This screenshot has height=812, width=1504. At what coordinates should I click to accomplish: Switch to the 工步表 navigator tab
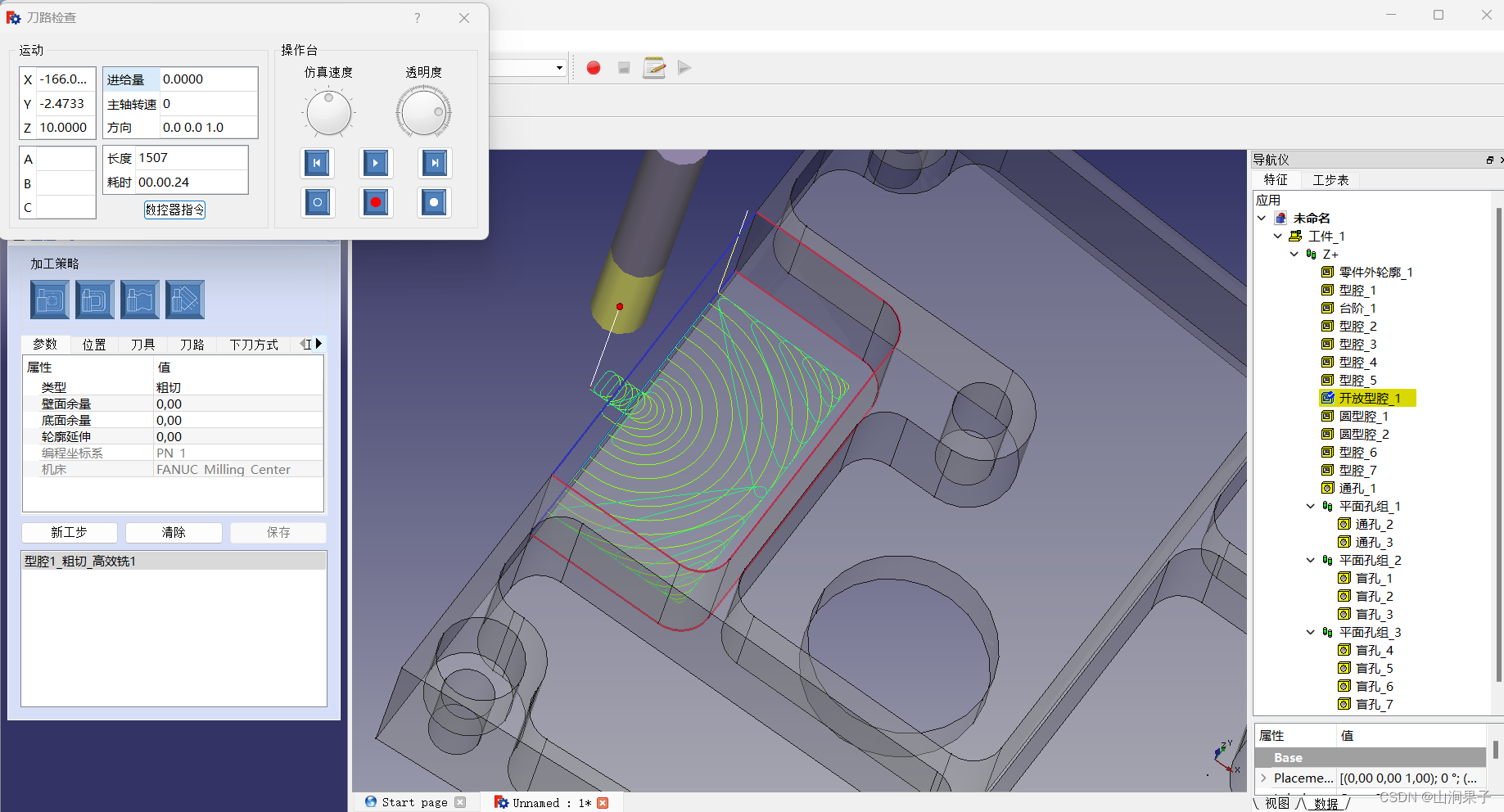tap(1330, 180)
